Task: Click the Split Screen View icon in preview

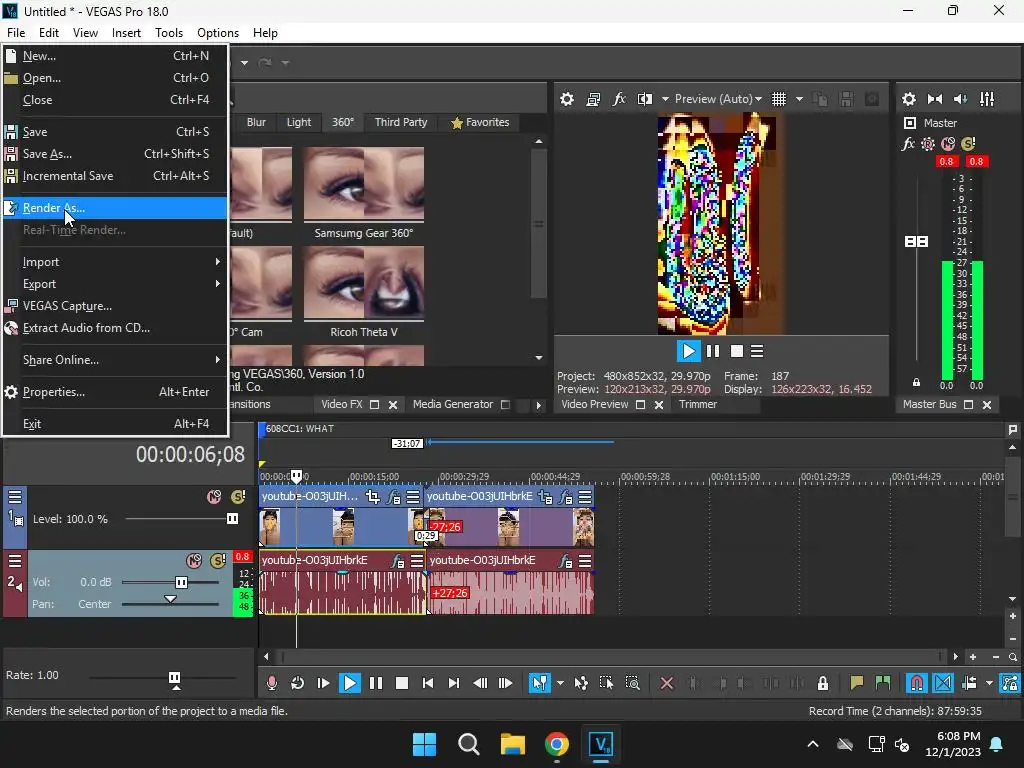Action: (x=644, y=99)
